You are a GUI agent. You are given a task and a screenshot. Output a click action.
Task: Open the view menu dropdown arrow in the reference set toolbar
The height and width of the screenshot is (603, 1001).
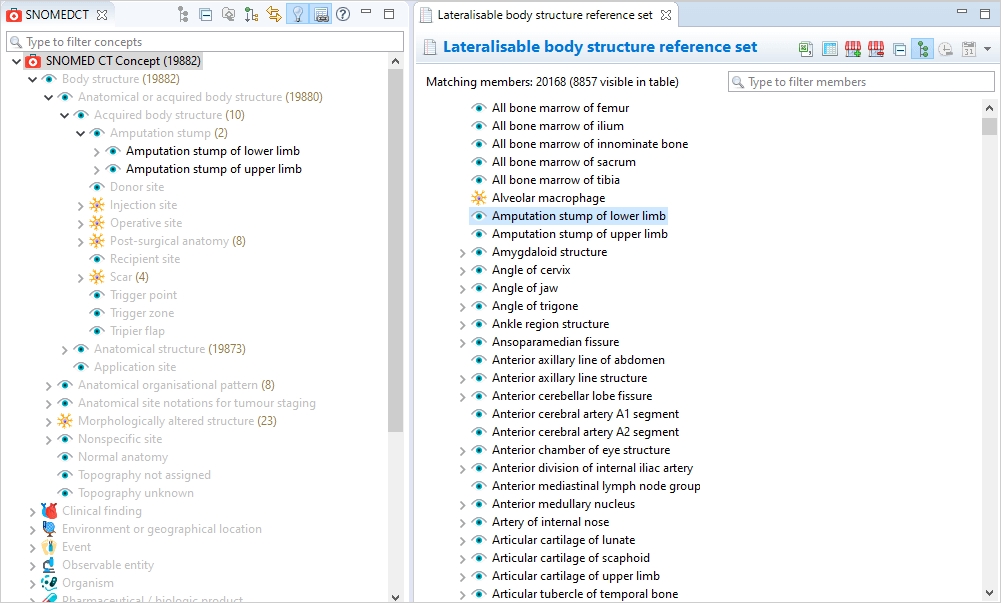pos(987,49)
